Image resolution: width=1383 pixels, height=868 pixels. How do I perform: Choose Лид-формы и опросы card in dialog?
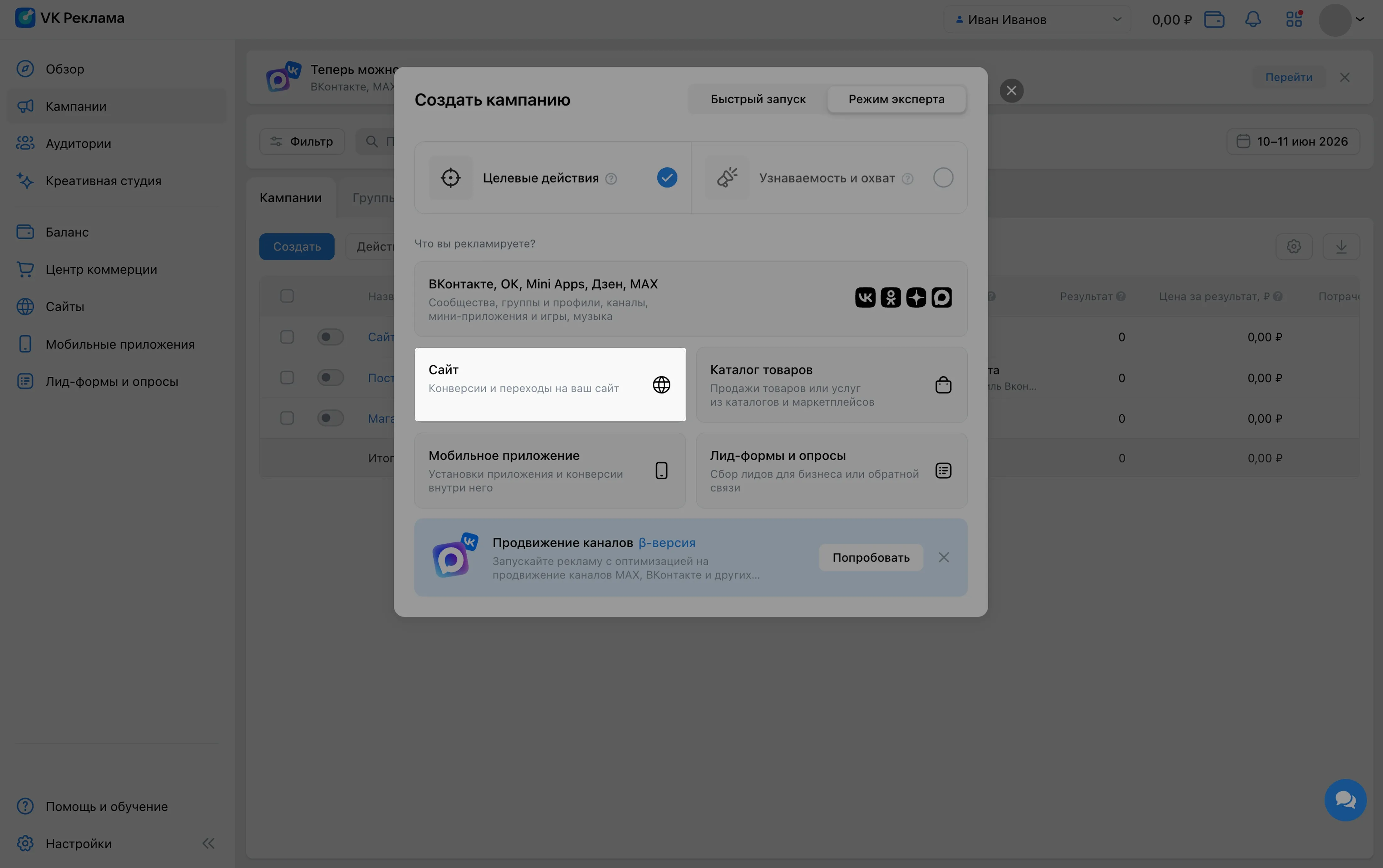[x=832, y=471]
